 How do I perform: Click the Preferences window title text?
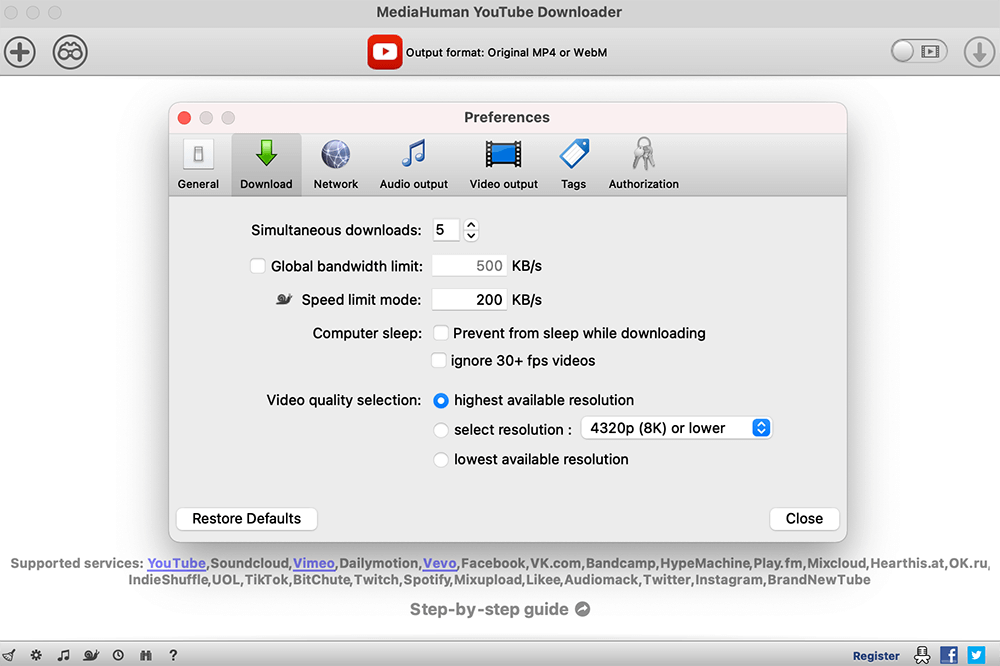[x=507, y=117]
